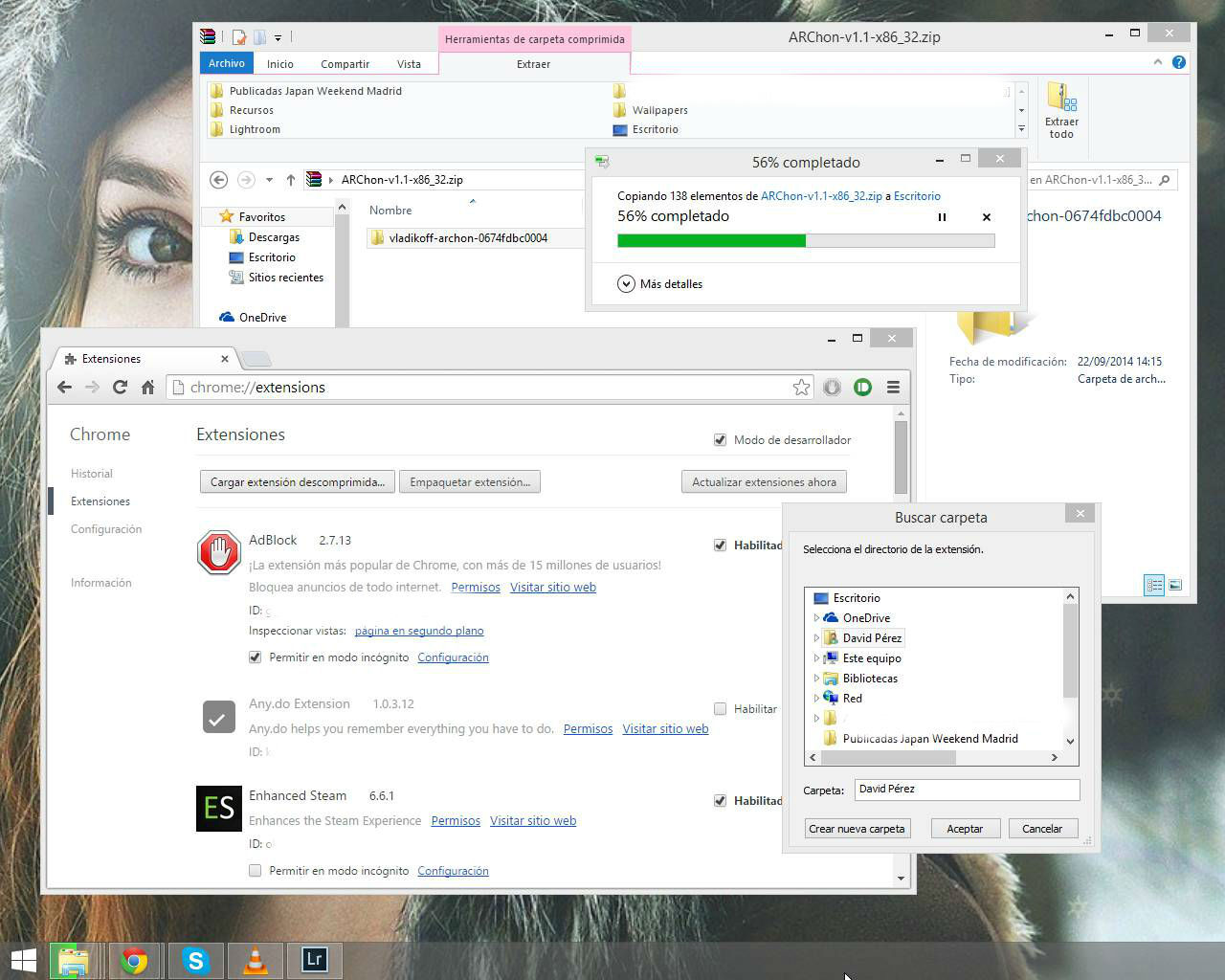Expand Más detalles in copy dialog
This screenshot has height=980, width=1225.
point(626,284)
